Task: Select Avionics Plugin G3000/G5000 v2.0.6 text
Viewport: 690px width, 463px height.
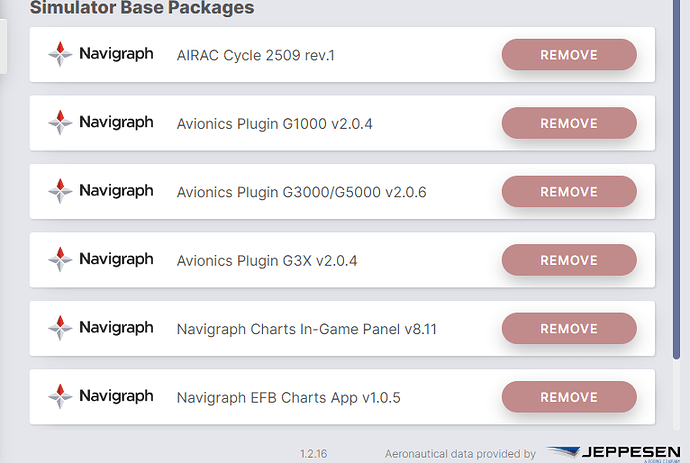Action: 301,192
